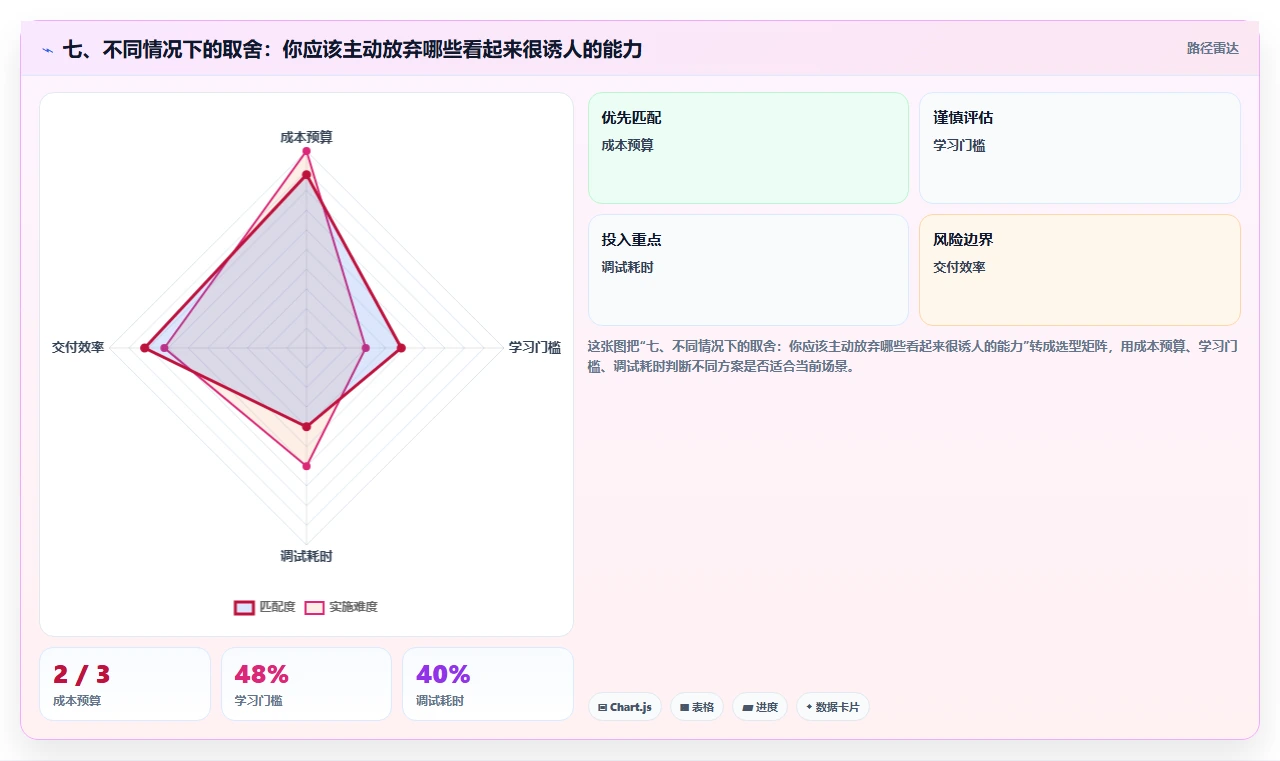Screen dimensions: 1280x761
Task: Click the 表格 chip icon
Action: coord(684,707)
